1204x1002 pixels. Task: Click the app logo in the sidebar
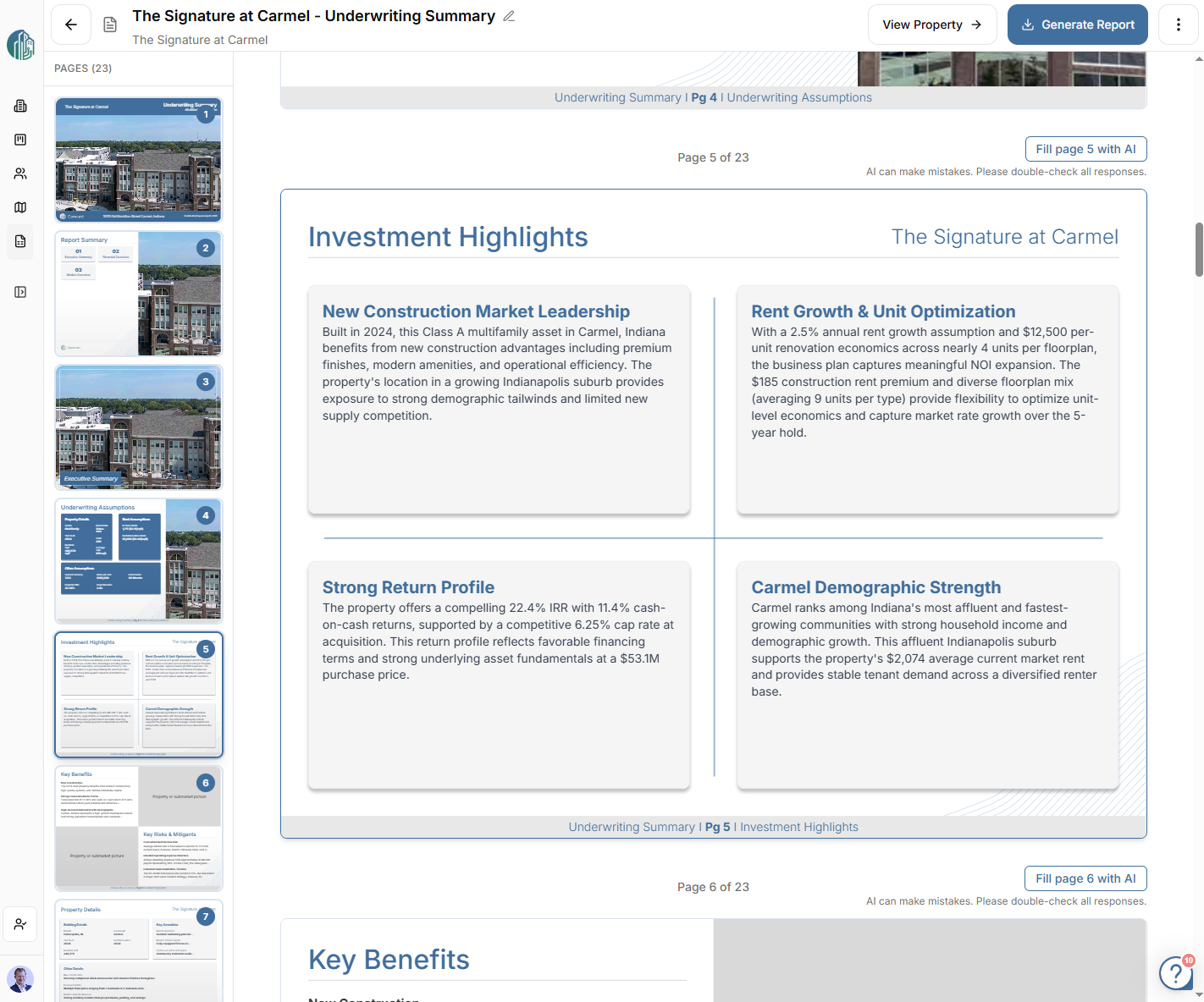21,44
